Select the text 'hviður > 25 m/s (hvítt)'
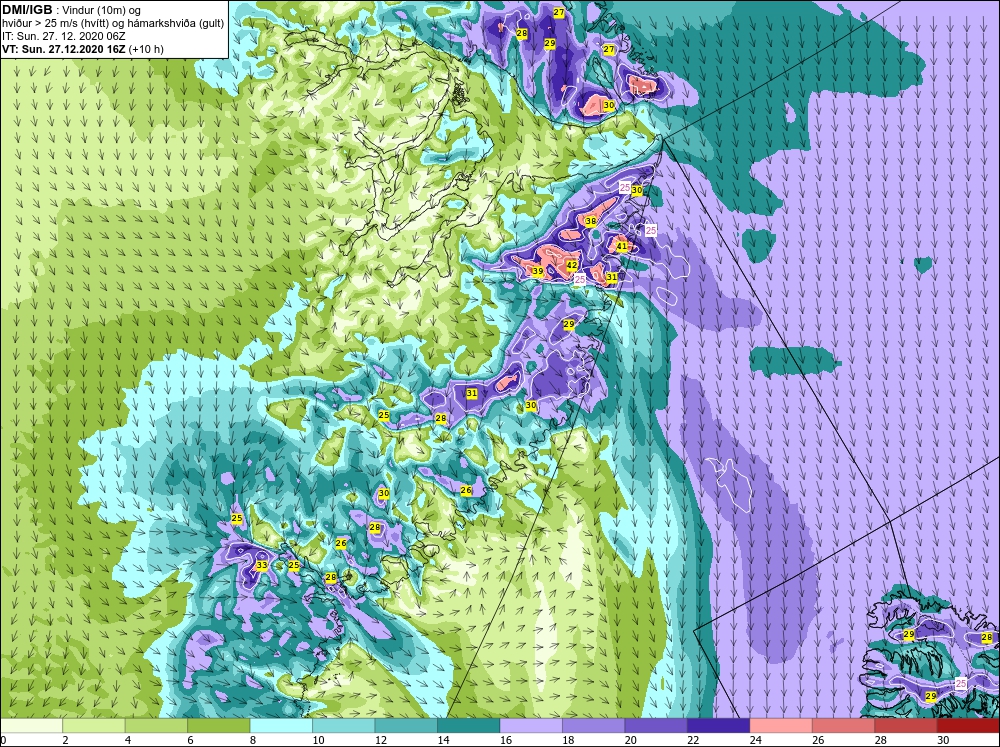 tap(54, 23)
